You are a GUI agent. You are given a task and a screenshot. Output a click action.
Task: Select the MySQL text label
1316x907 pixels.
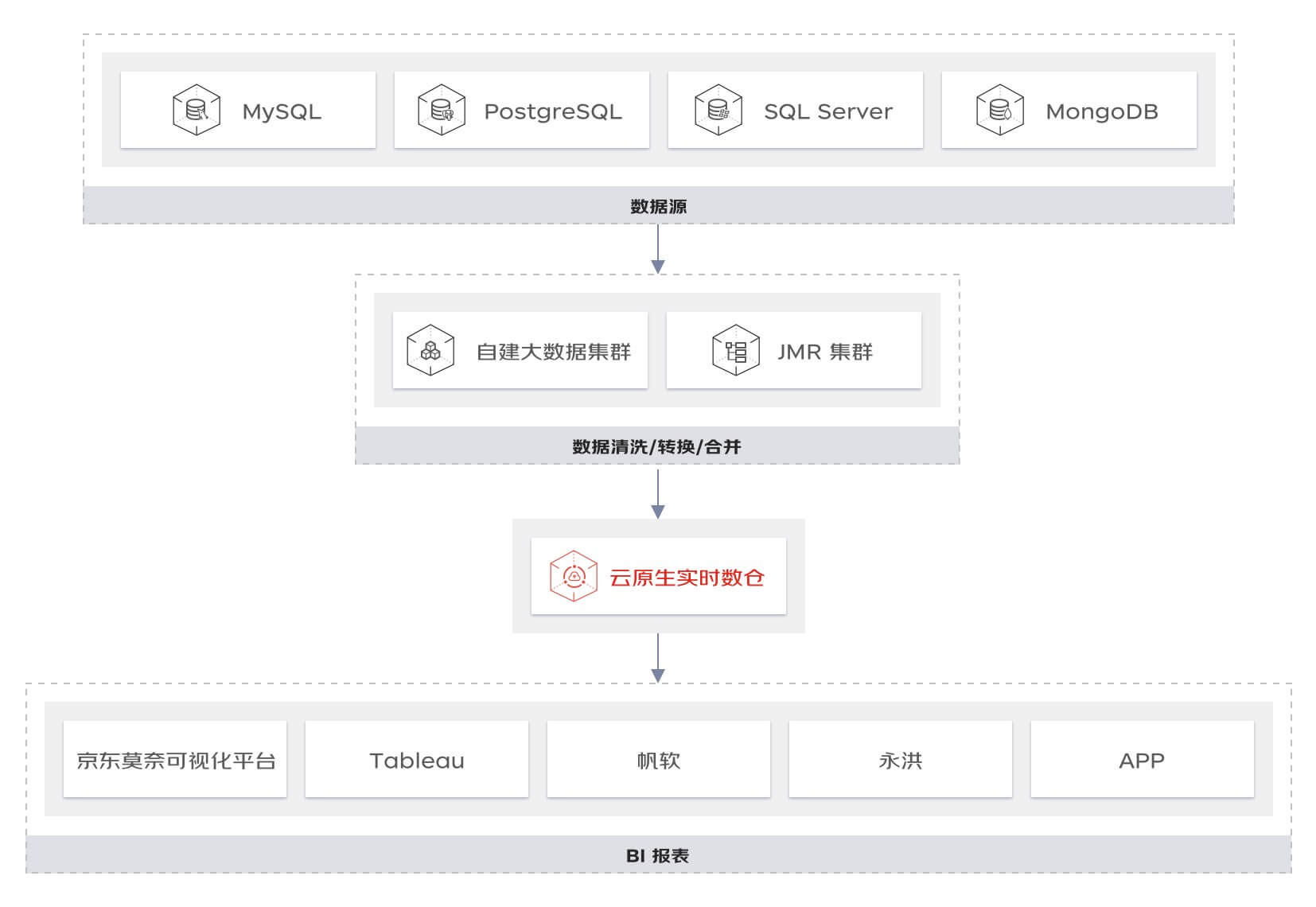pos(282,111)
